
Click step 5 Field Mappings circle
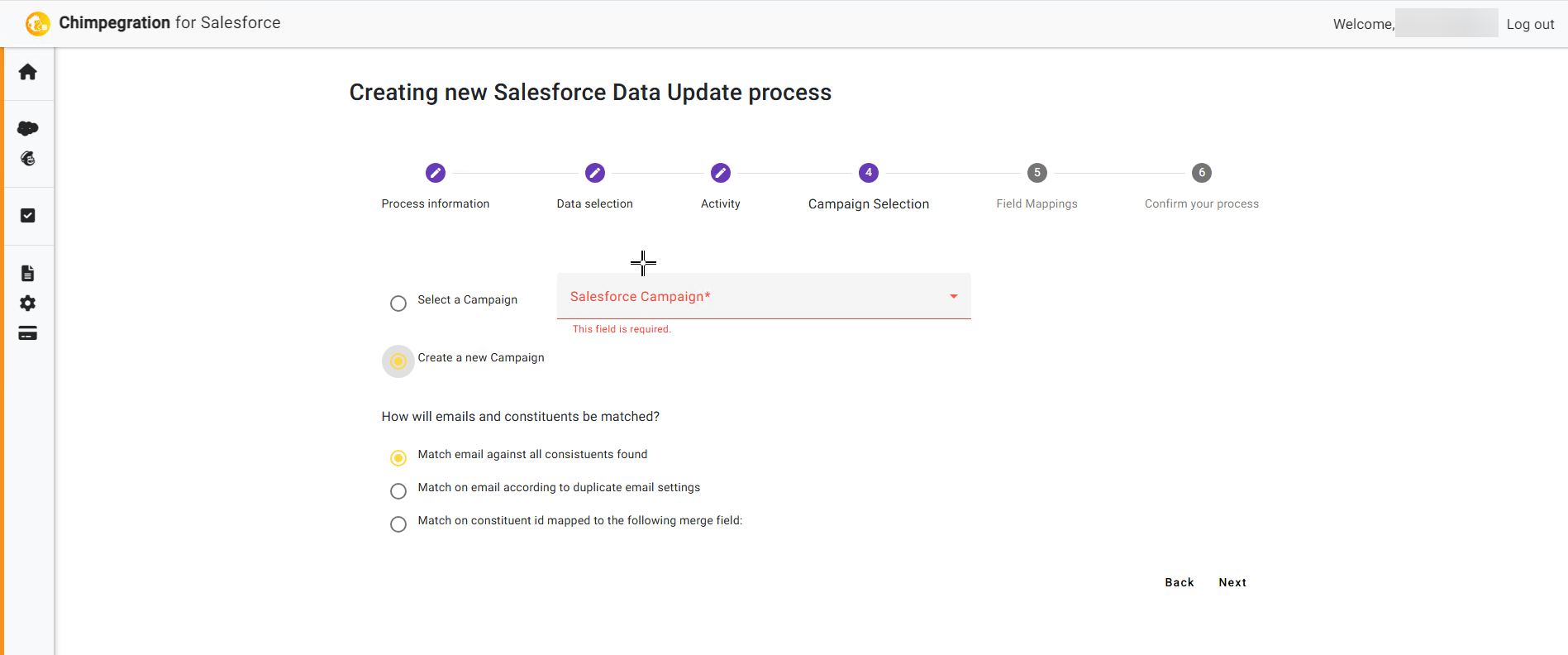[1037, 173]
